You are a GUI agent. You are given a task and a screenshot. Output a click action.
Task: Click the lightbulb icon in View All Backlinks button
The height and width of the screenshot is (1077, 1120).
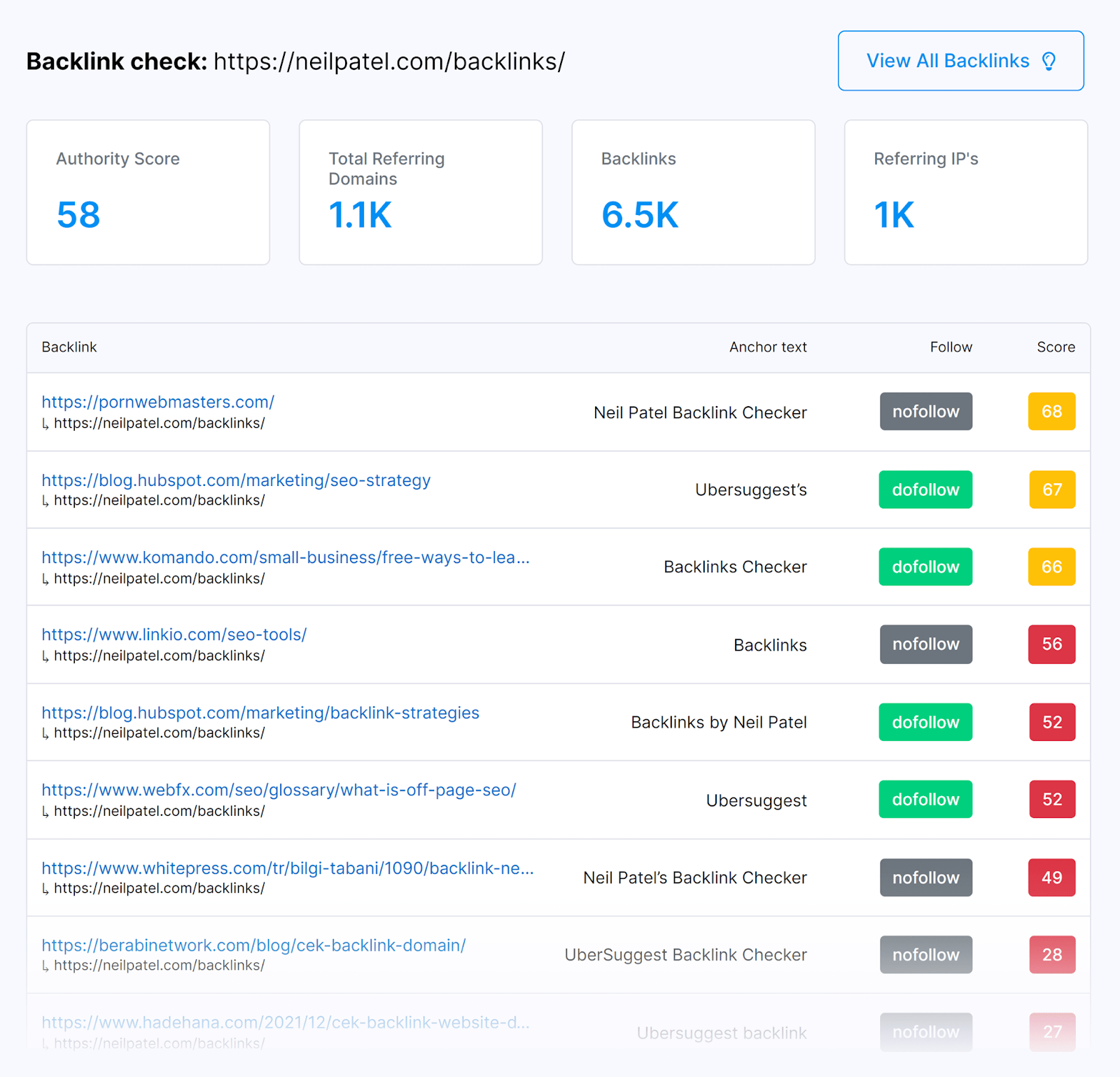pyautogui.click(x=1048, y=61)
